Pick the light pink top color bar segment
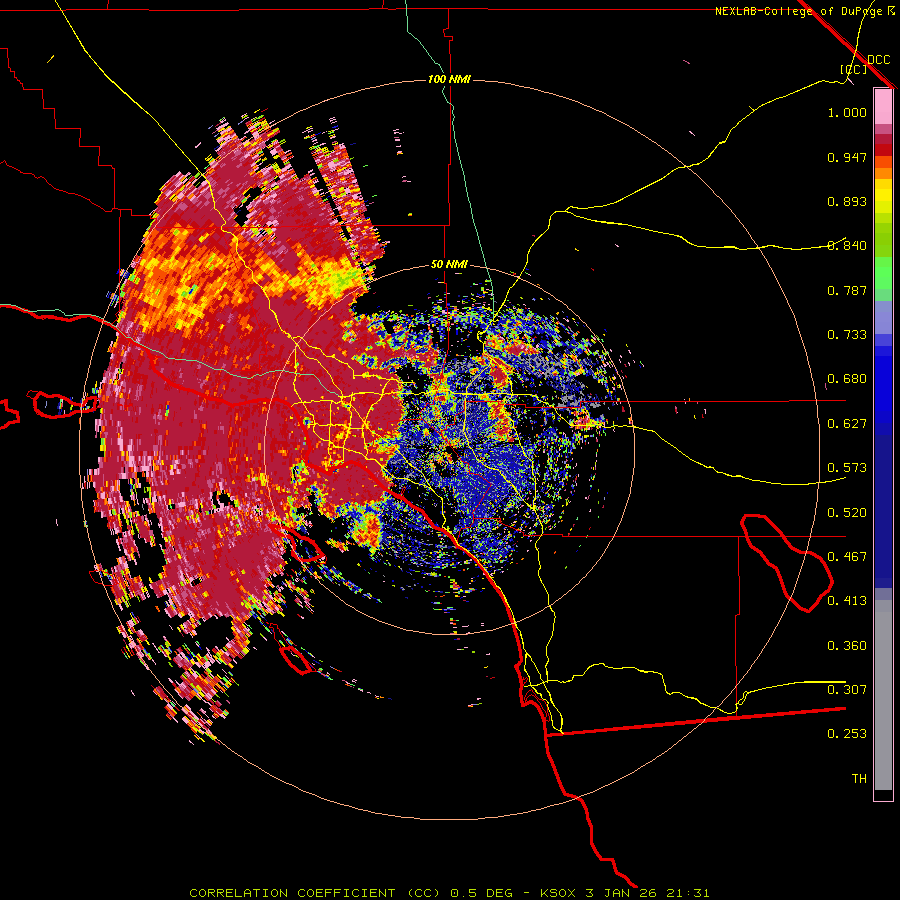 click(883, 107)
